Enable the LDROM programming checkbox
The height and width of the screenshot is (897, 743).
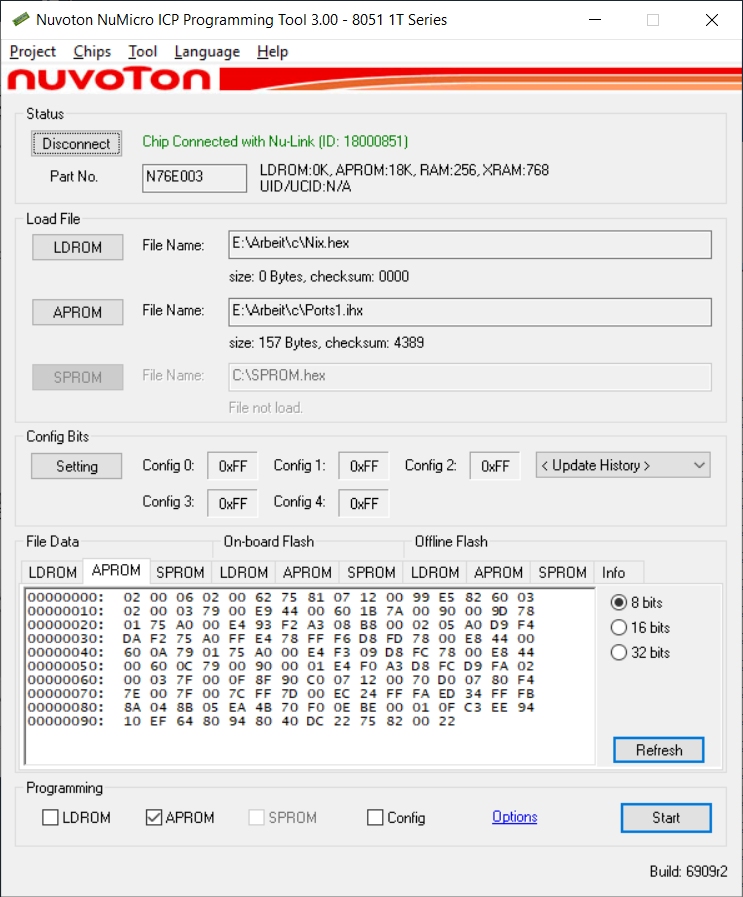tap(51, 818)
